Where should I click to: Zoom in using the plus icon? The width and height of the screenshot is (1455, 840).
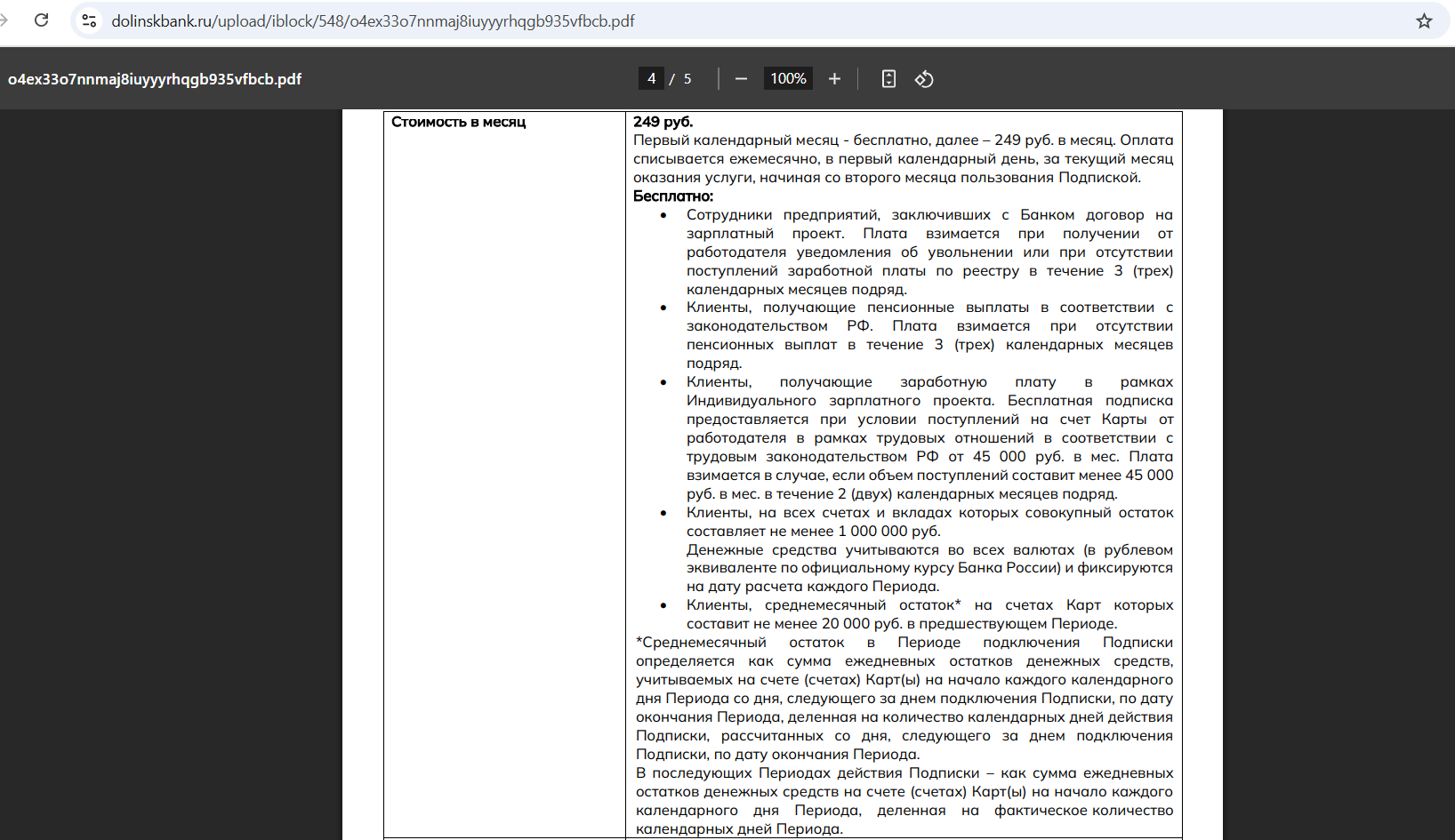click(834, 79)
